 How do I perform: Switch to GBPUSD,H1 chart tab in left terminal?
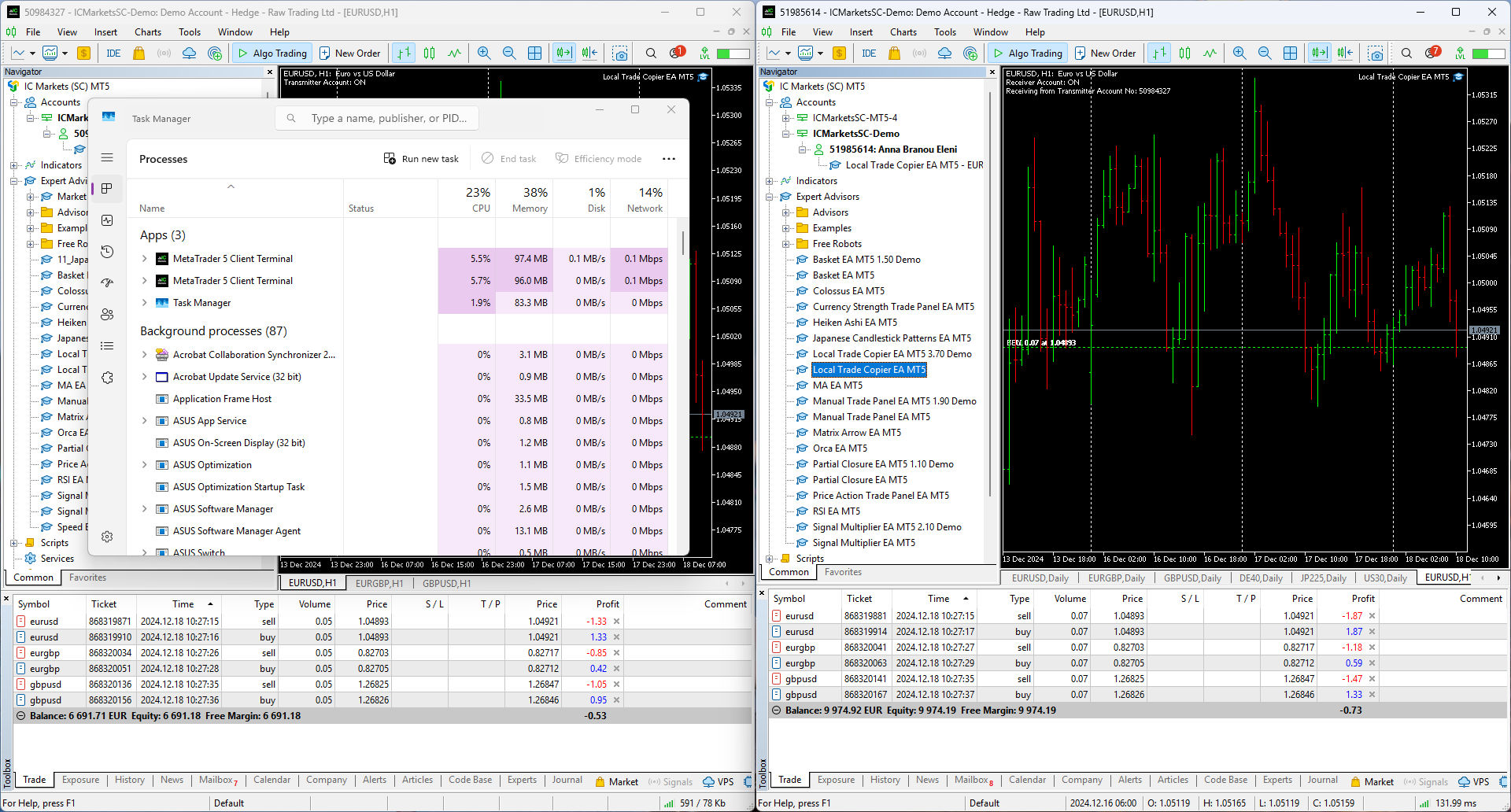[x=446, y=584]
